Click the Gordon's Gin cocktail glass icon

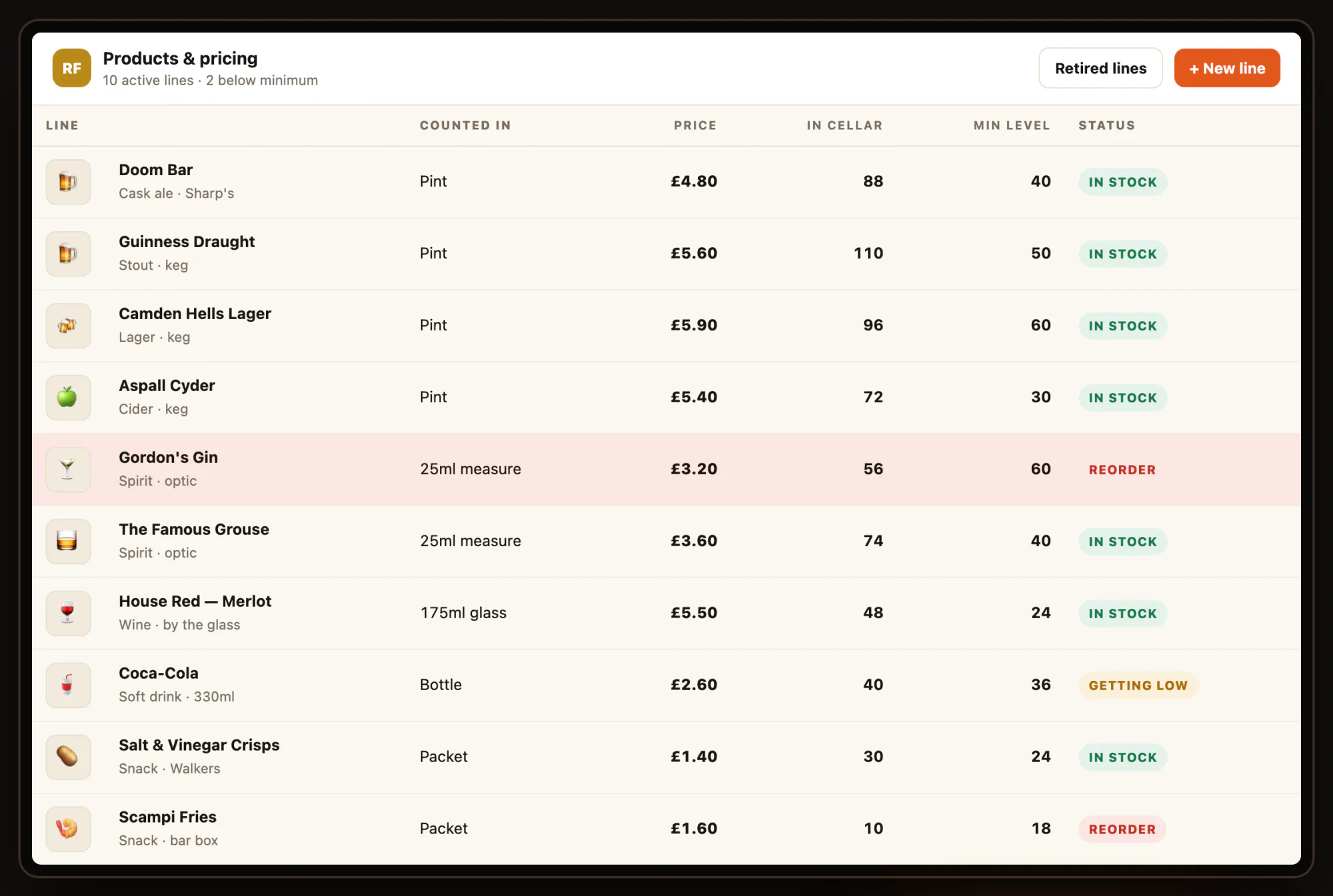[x=68, y=470]
